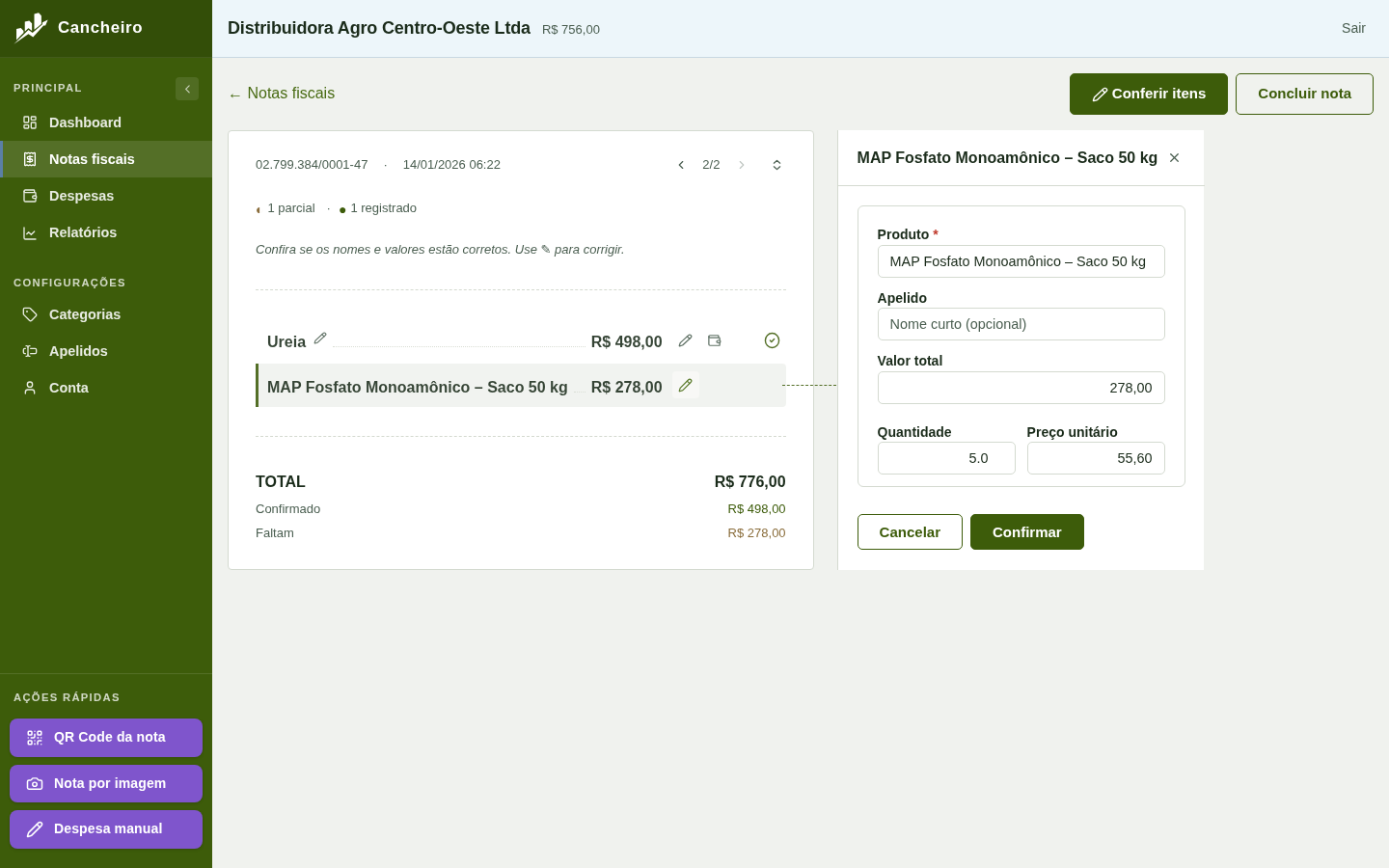Close the MAP Fosfato edit panel
This screenshot has height=868, width=1389.
(1174, 158)
